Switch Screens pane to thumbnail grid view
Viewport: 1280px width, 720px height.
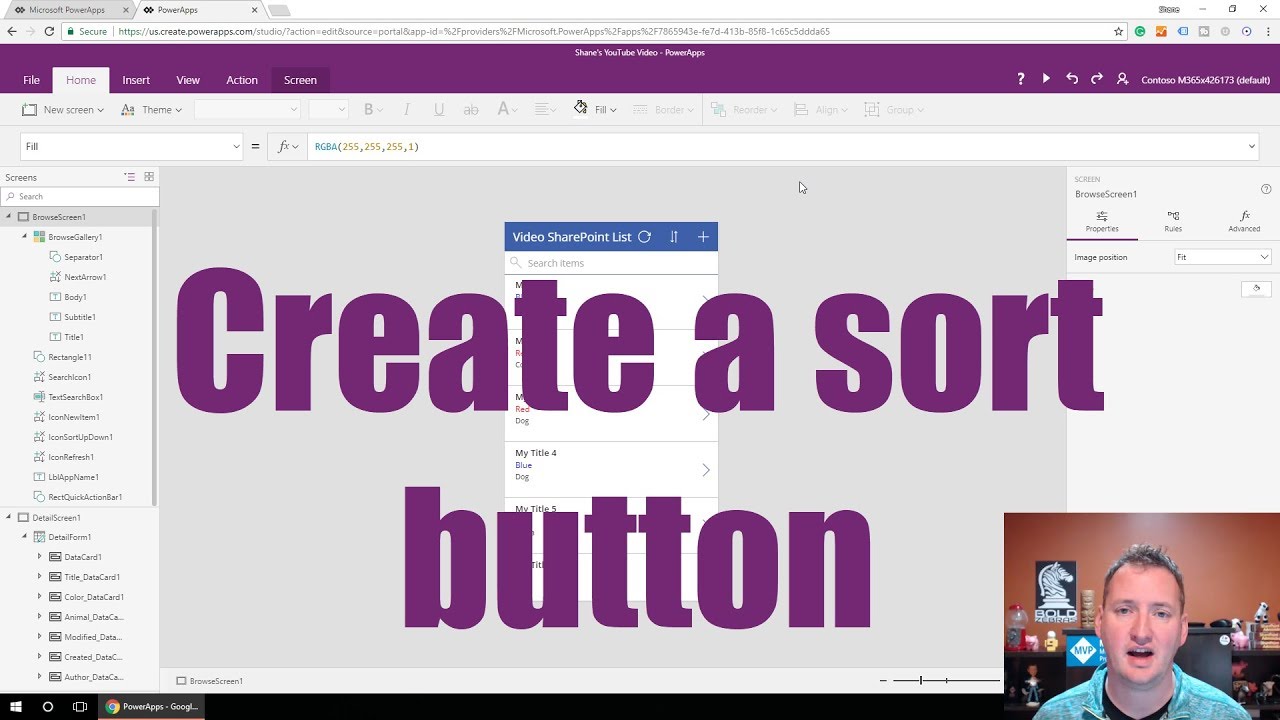(x=149, y=177)
